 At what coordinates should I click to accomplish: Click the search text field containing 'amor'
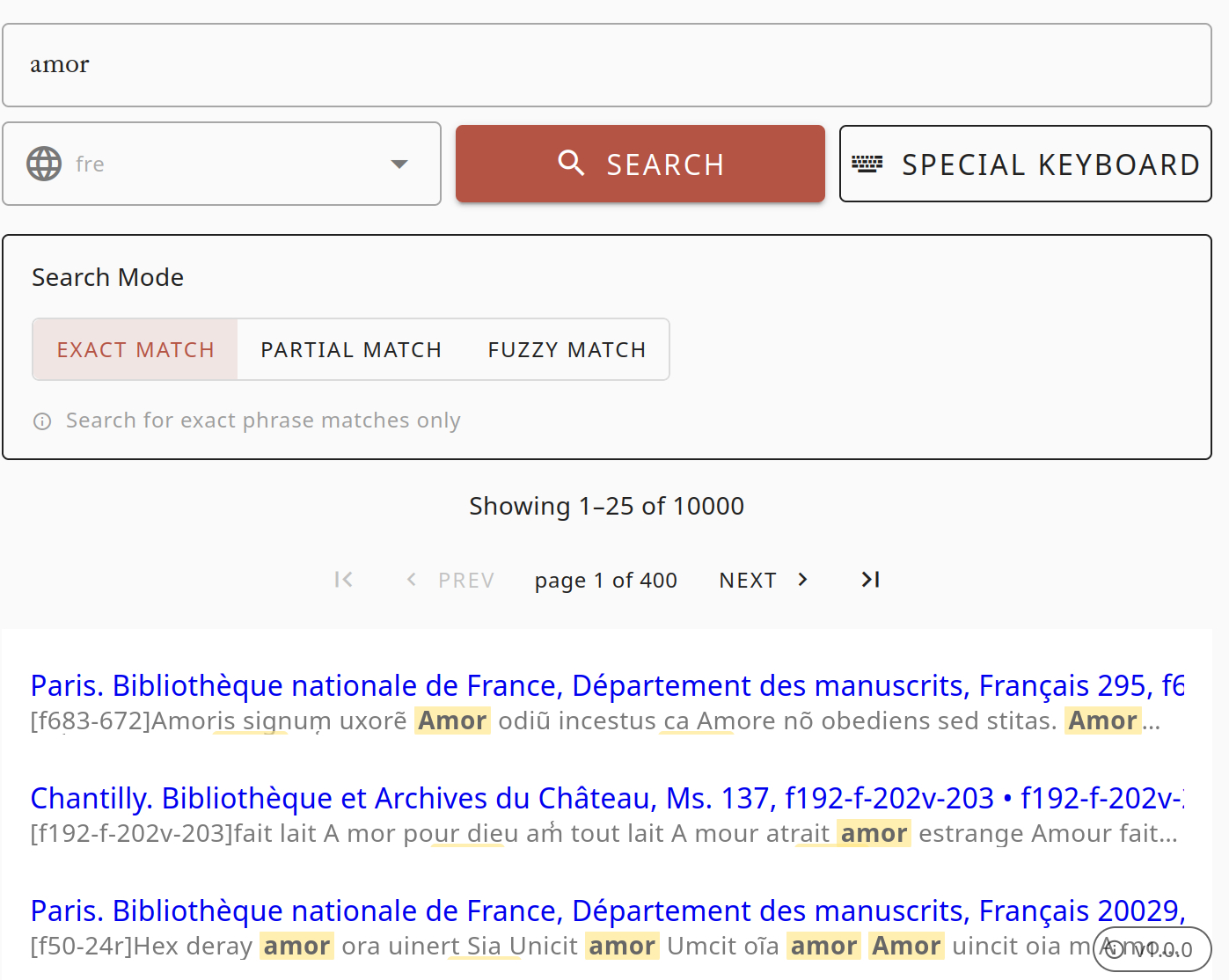tap(606, 65)
